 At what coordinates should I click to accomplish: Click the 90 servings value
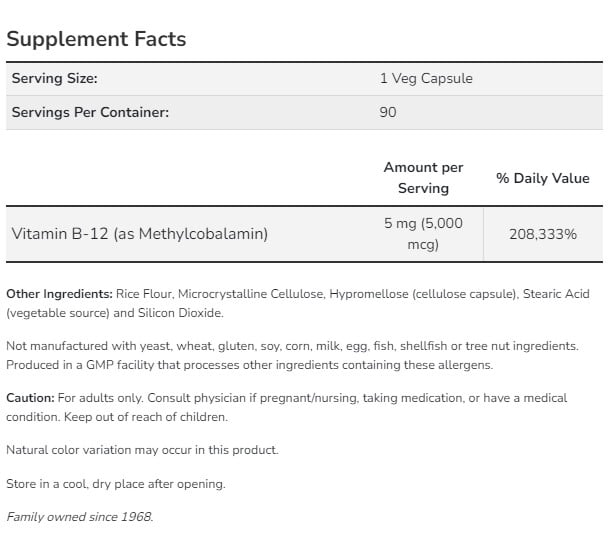(x=388, y=112)
